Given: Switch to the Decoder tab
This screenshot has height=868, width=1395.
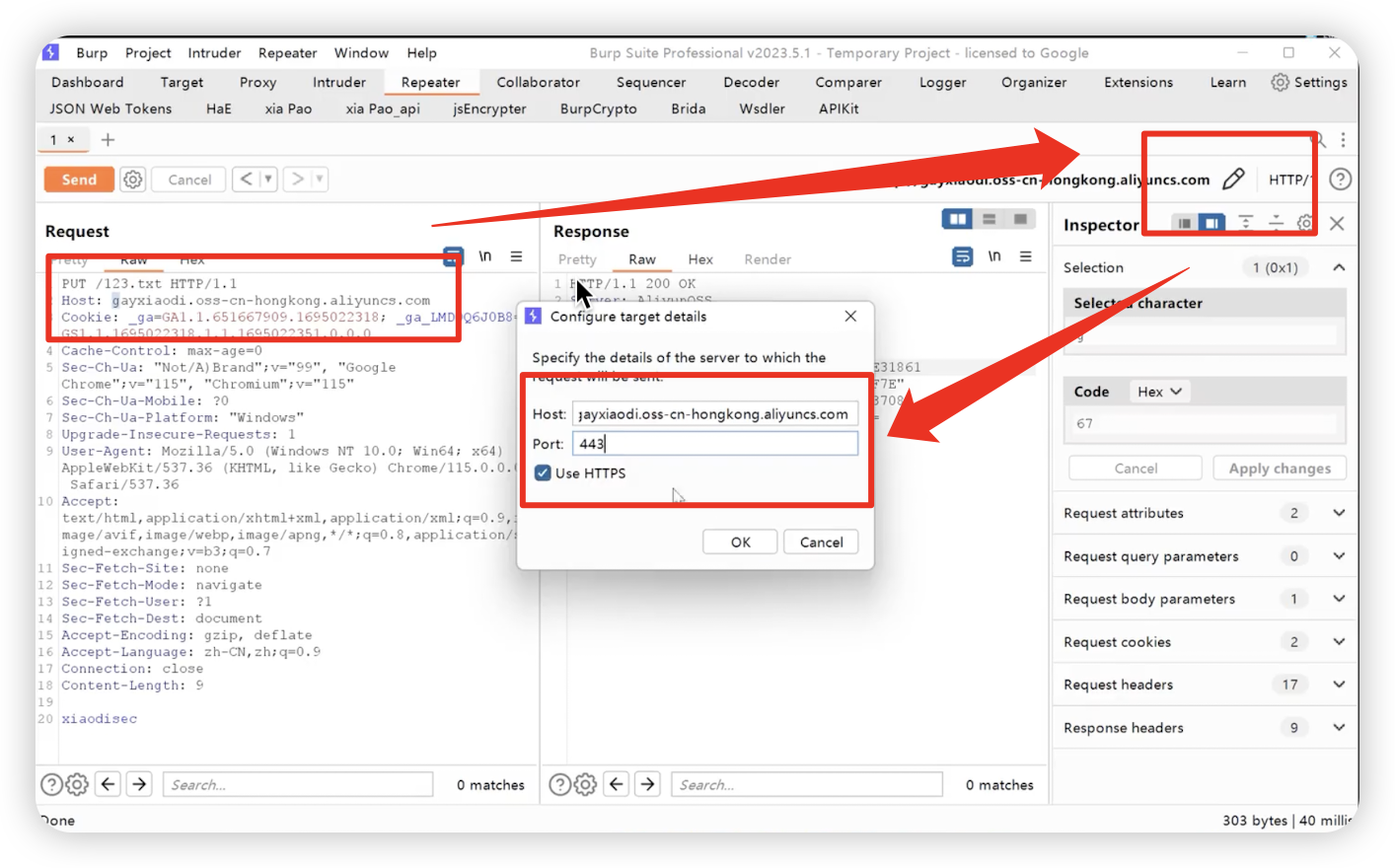Looking at the screenshot, I should (x=751, y=83).
